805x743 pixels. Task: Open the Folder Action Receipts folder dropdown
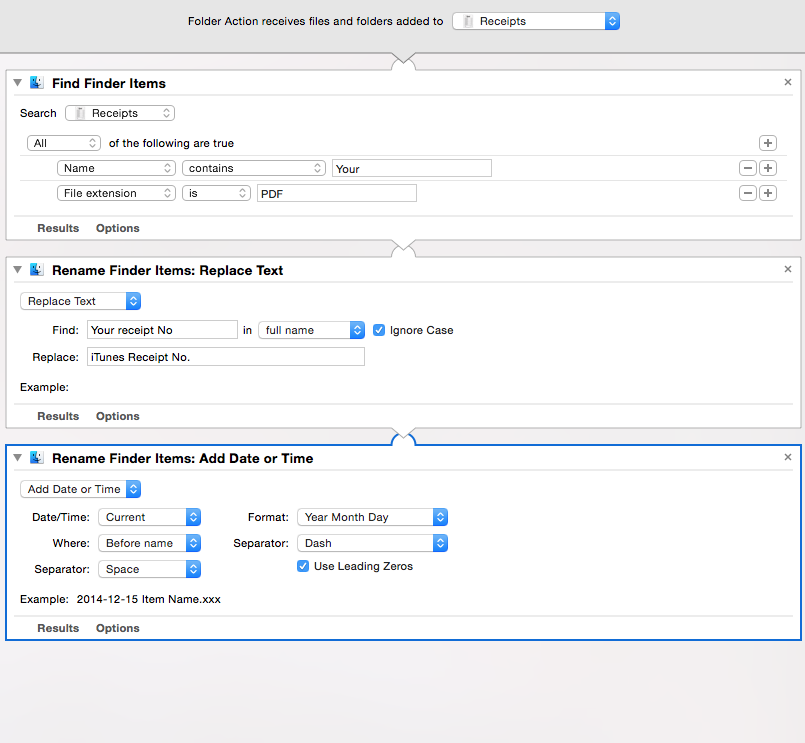click(536, 21)
